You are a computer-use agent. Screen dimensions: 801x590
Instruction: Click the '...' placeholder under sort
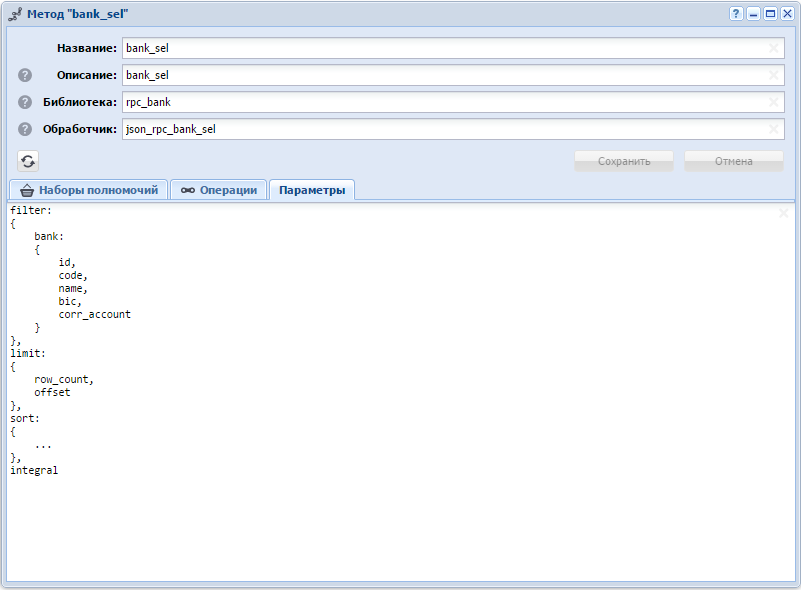click(x=43, y=445)
